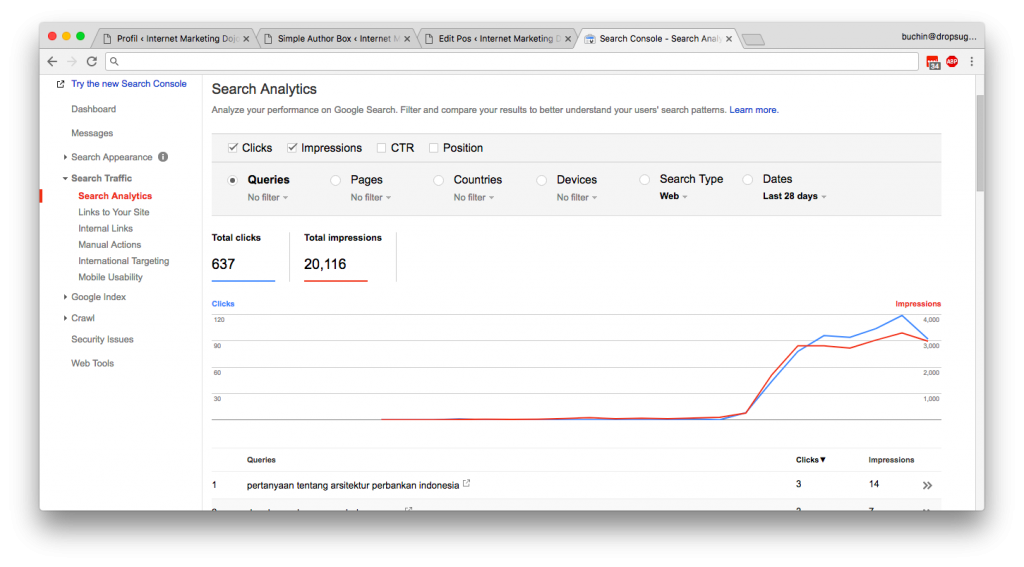Select the Queries radio button
Image resolution: width=1024 pixels, height=567 pixels.
point(232,180)
